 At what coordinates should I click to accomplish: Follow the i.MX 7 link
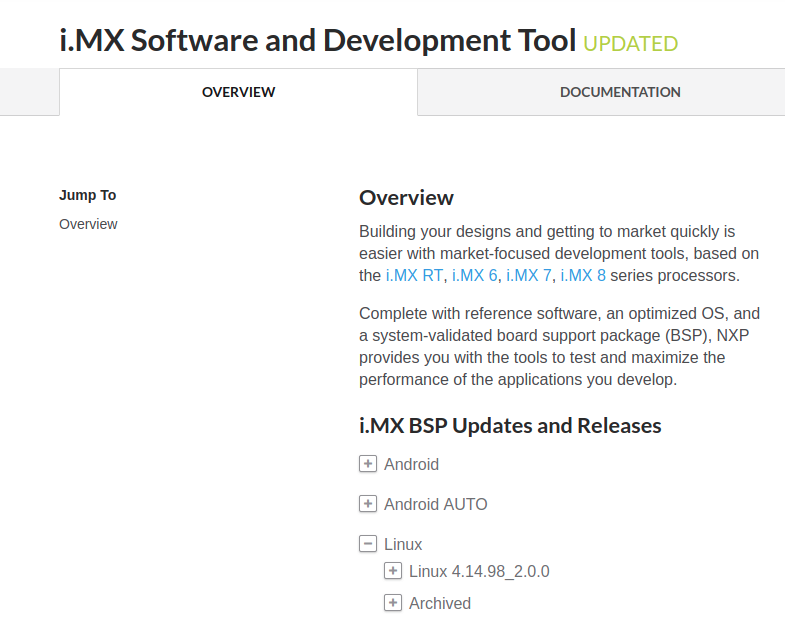pyautogui.click(x=528, y=276)
